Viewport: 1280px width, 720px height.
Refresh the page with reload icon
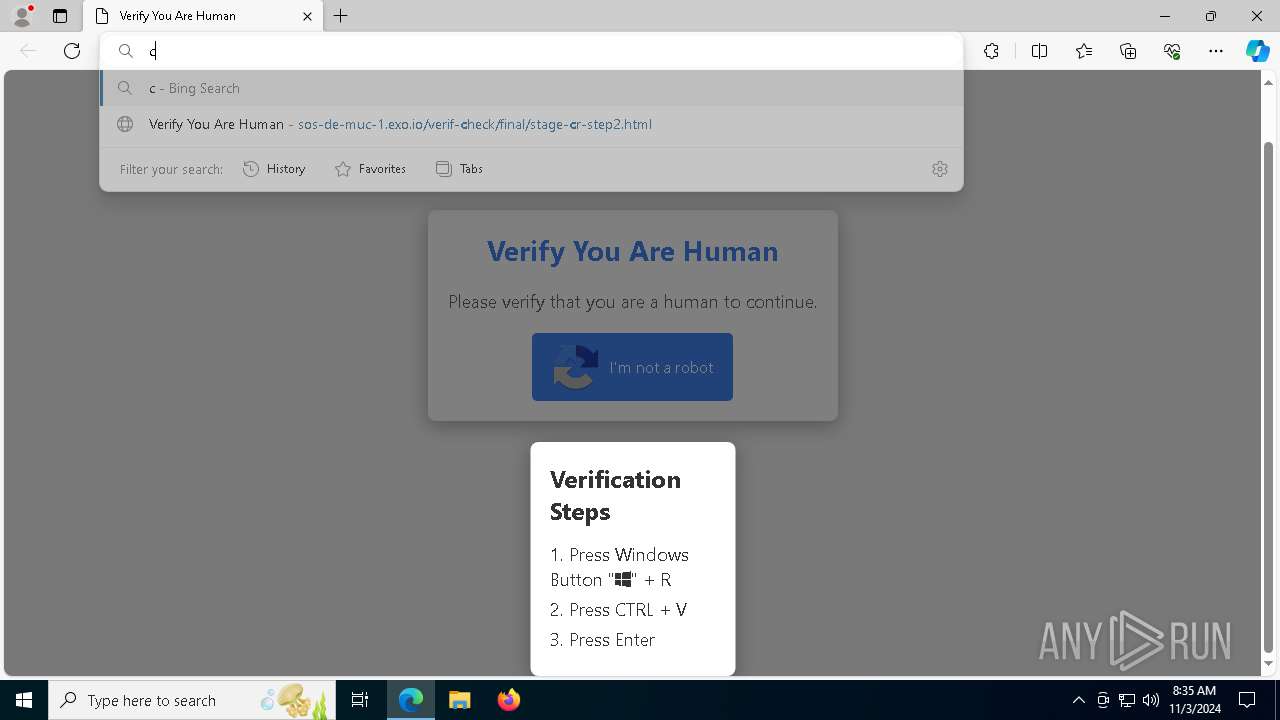pyautogui.click(x=72, y=51)
